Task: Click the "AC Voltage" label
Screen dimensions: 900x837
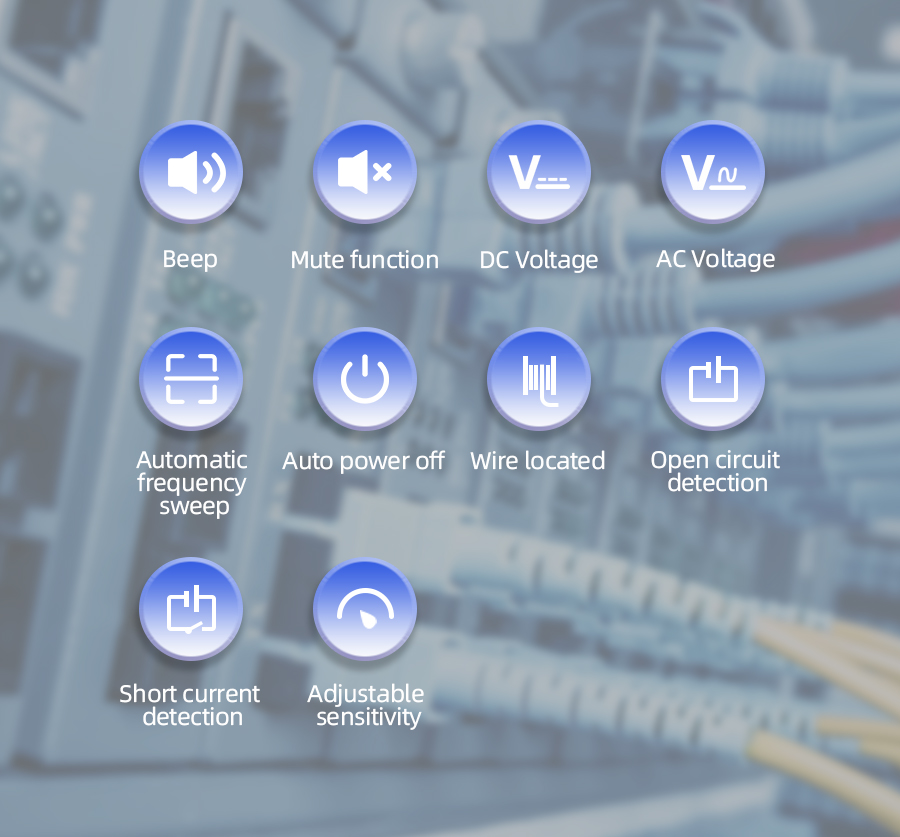Action: (x=716, y=259)
